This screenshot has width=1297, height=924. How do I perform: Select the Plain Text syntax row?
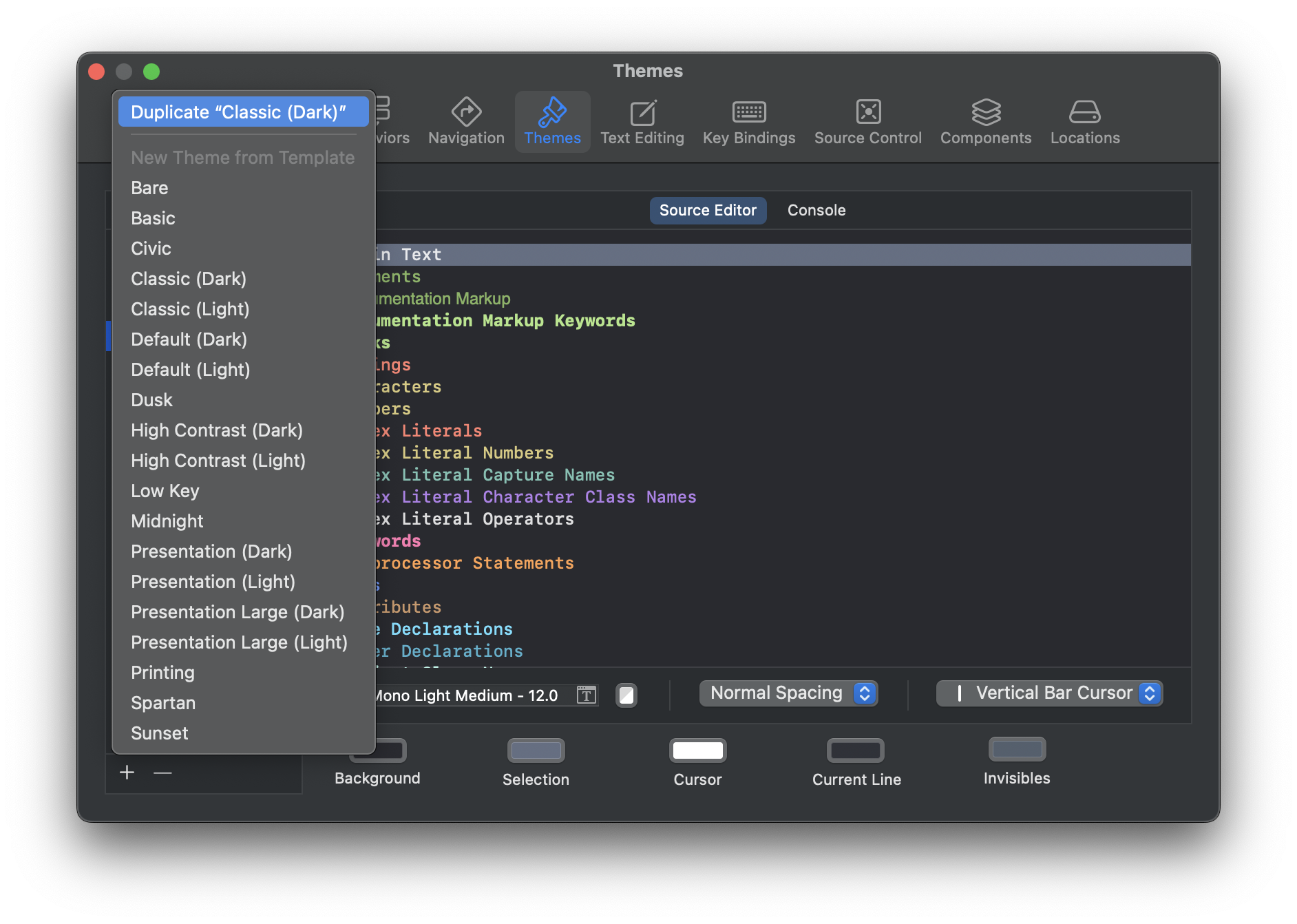(x=783, y=255)
